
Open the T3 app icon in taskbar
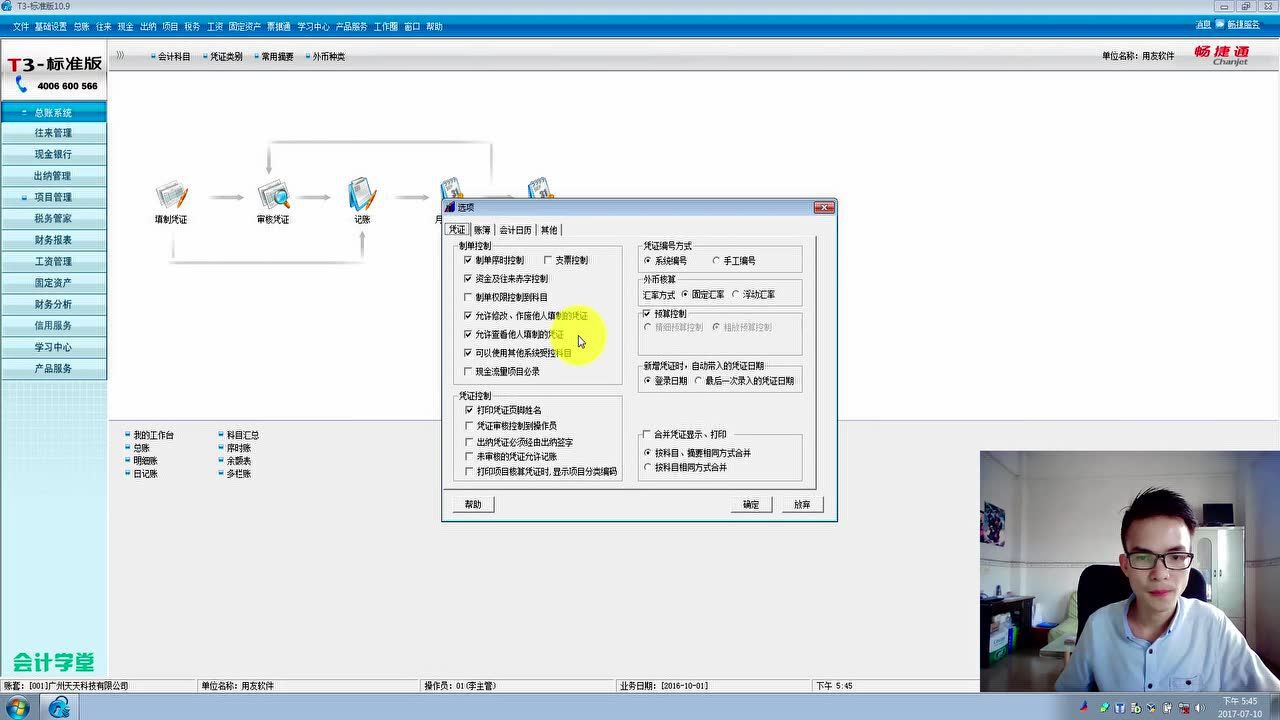[x=59, y=708]
